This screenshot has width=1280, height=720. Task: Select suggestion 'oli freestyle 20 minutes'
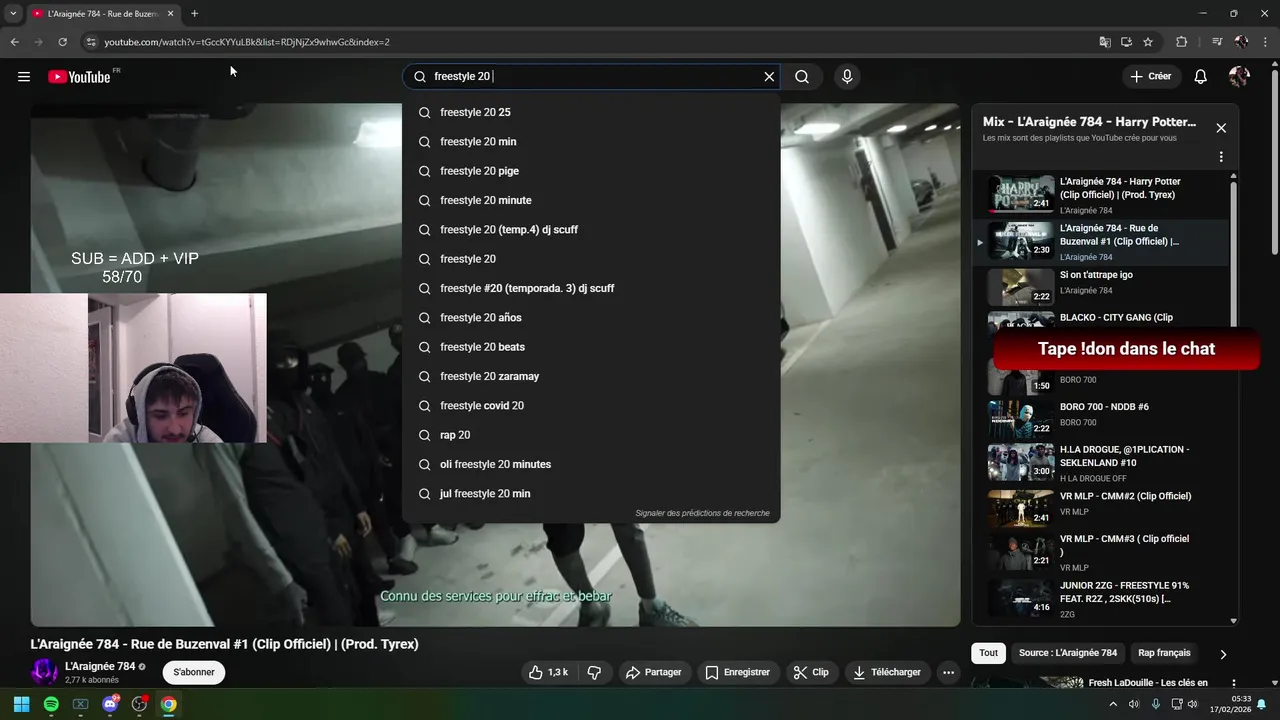[591, 464]
